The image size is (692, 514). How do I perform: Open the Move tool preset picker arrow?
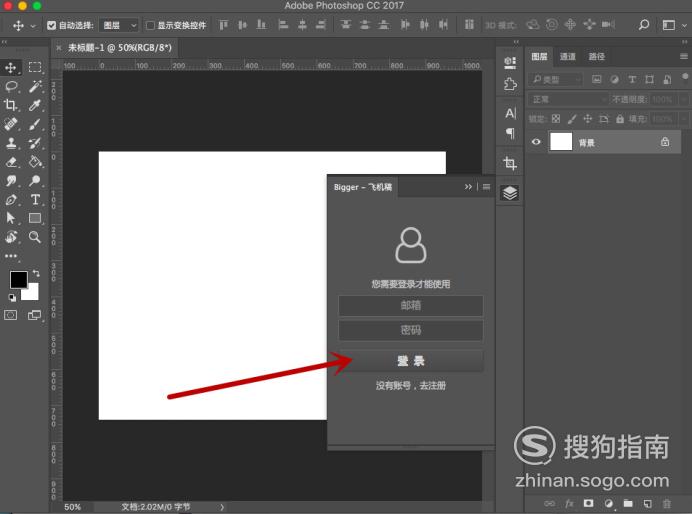(33, 26)
